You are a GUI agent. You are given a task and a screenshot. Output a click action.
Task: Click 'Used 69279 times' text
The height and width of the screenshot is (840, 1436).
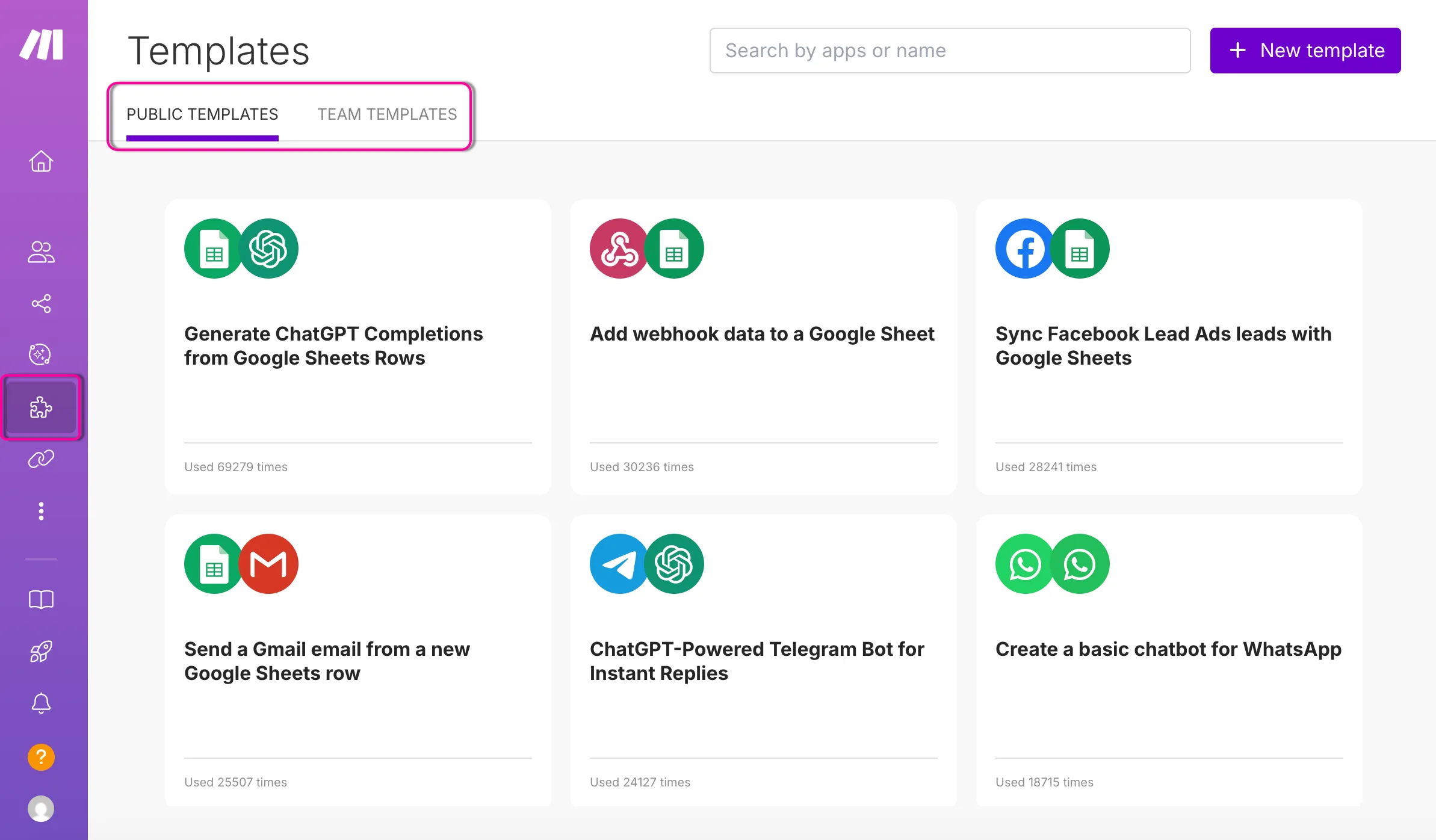pos(236,467)
